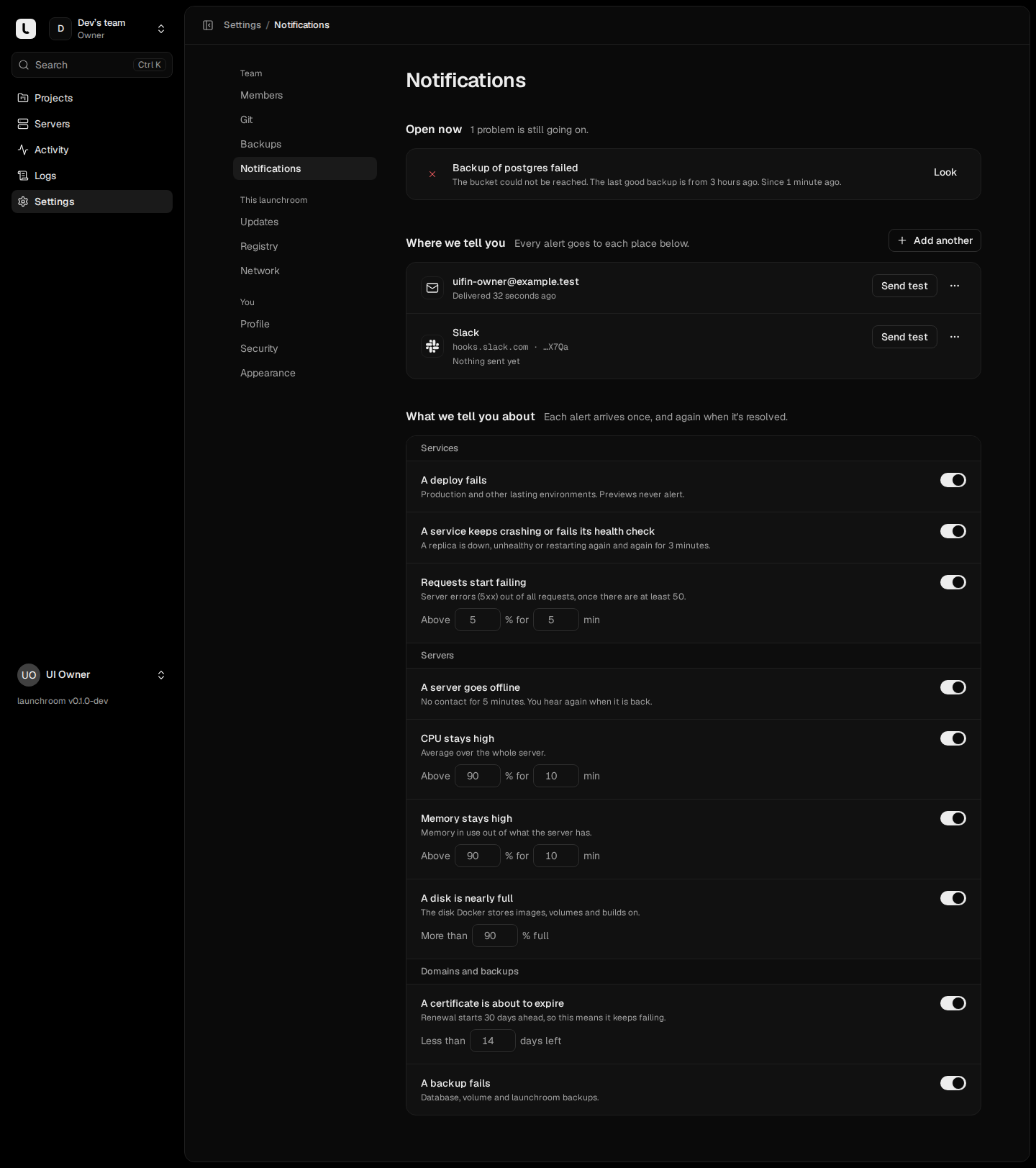Toggle the backup fails alert
The height and width of the screenshot is (1168, 1036).
pyautogui.click(x=953, y=1083)
